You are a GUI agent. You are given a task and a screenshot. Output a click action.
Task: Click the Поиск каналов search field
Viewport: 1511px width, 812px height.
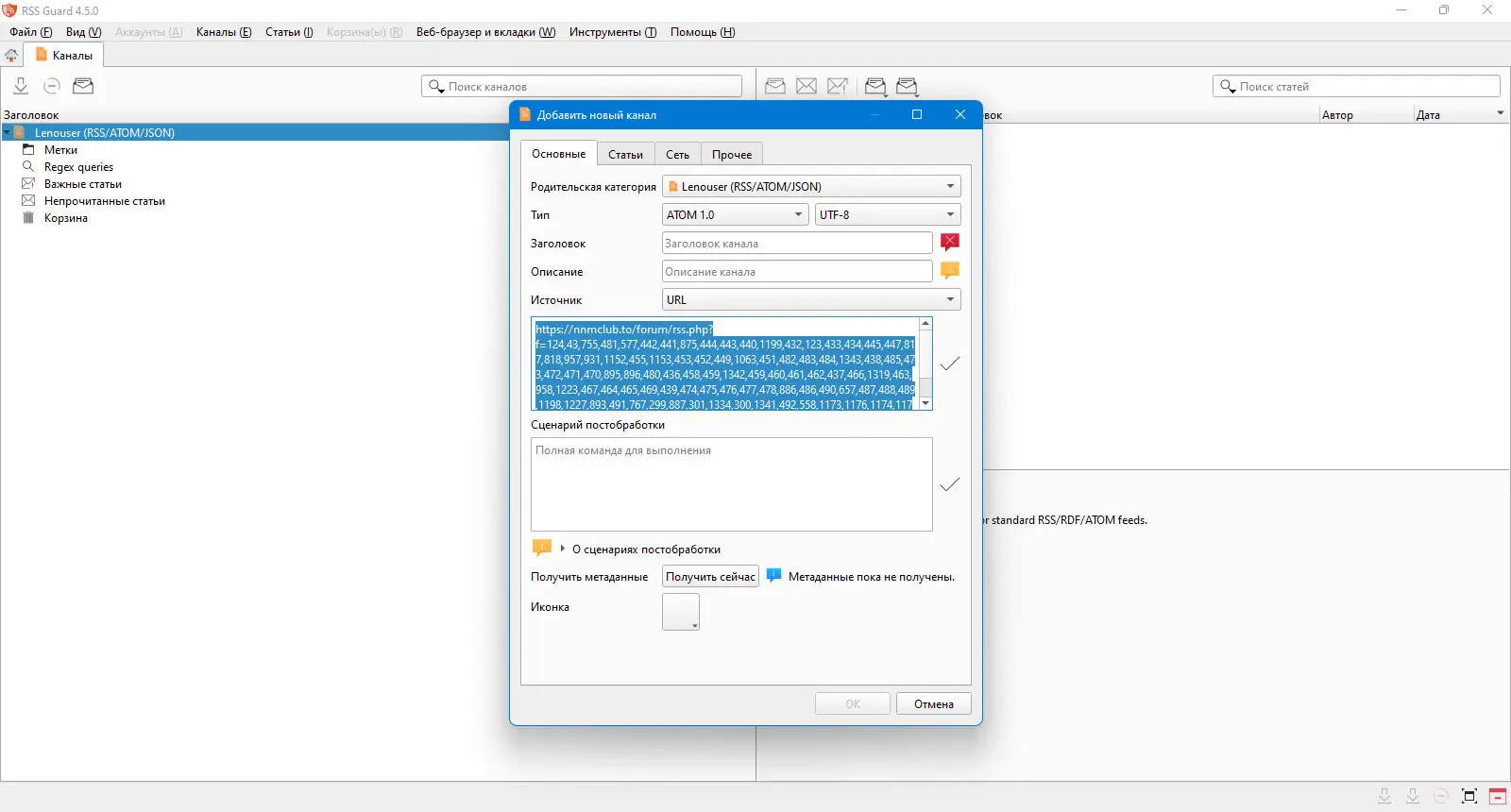tap(582, 86)
